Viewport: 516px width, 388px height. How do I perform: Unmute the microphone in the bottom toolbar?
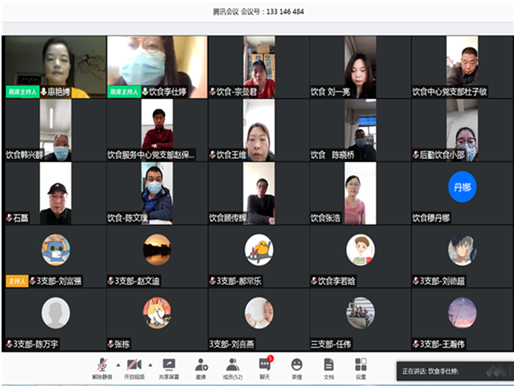pos(102,368)
